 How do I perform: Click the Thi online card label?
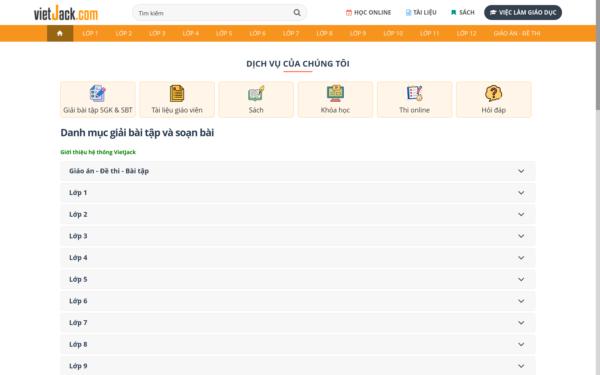(414, 110)
